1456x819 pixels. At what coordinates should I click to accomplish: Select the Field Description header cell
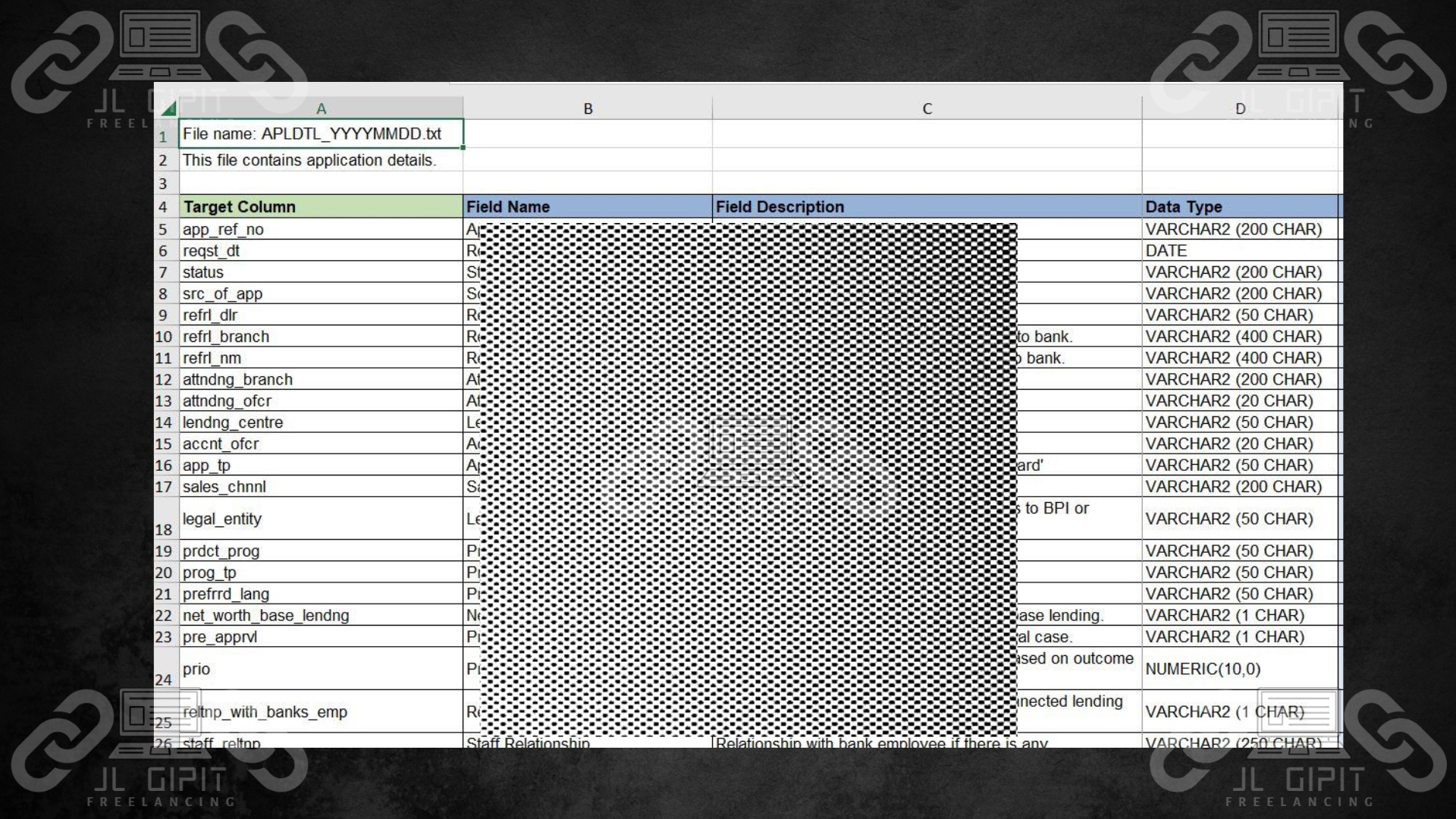point(927,206)
